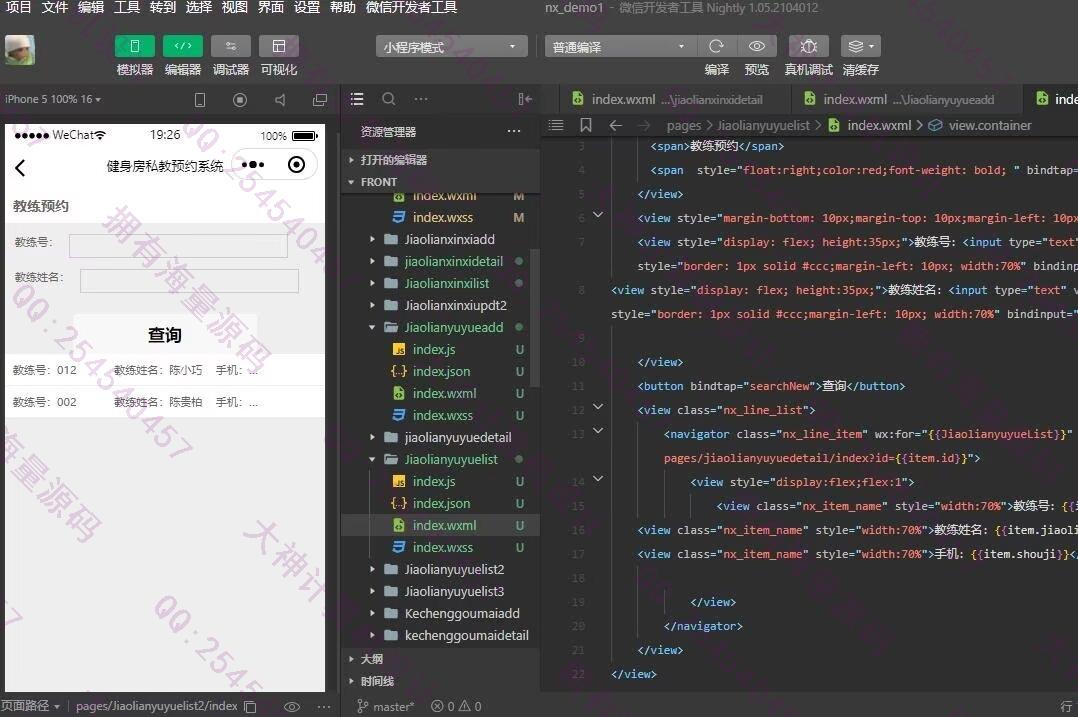Open the 编辑 menu
The image size is (1078, 717).
click(x=91, y=8)
